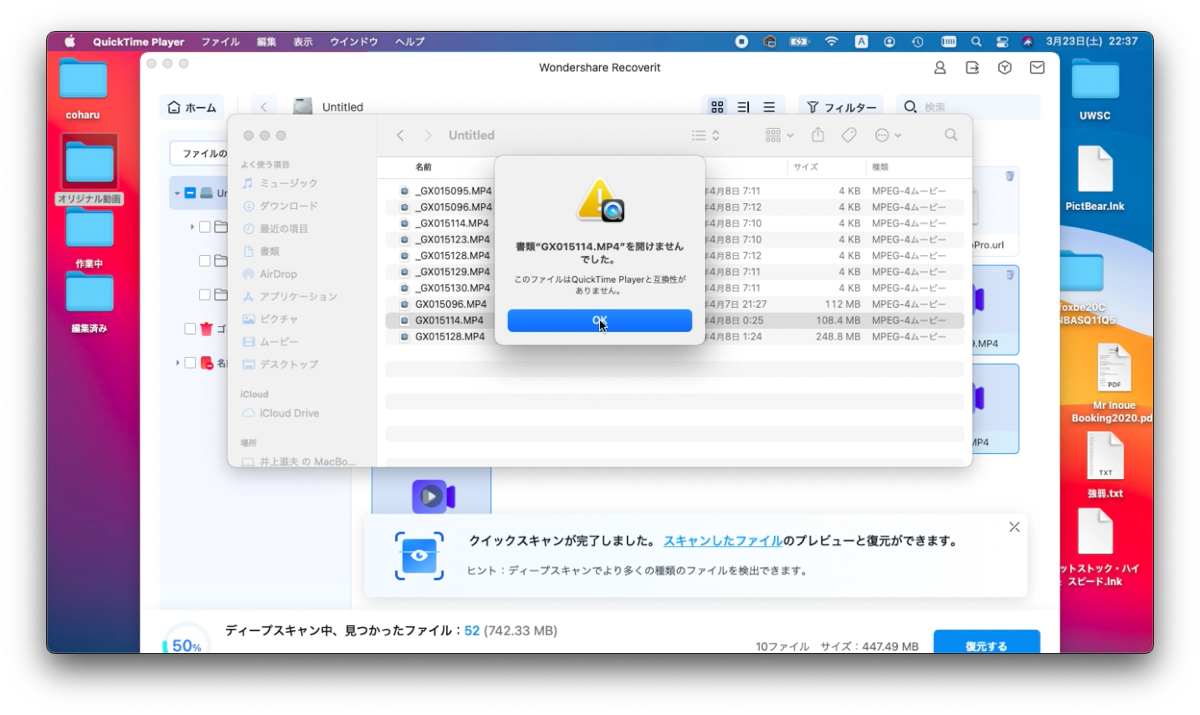Check the trash item checkbox in Recoverit tree
This screenshot has height=715, width=1200.
click(190, 329)
